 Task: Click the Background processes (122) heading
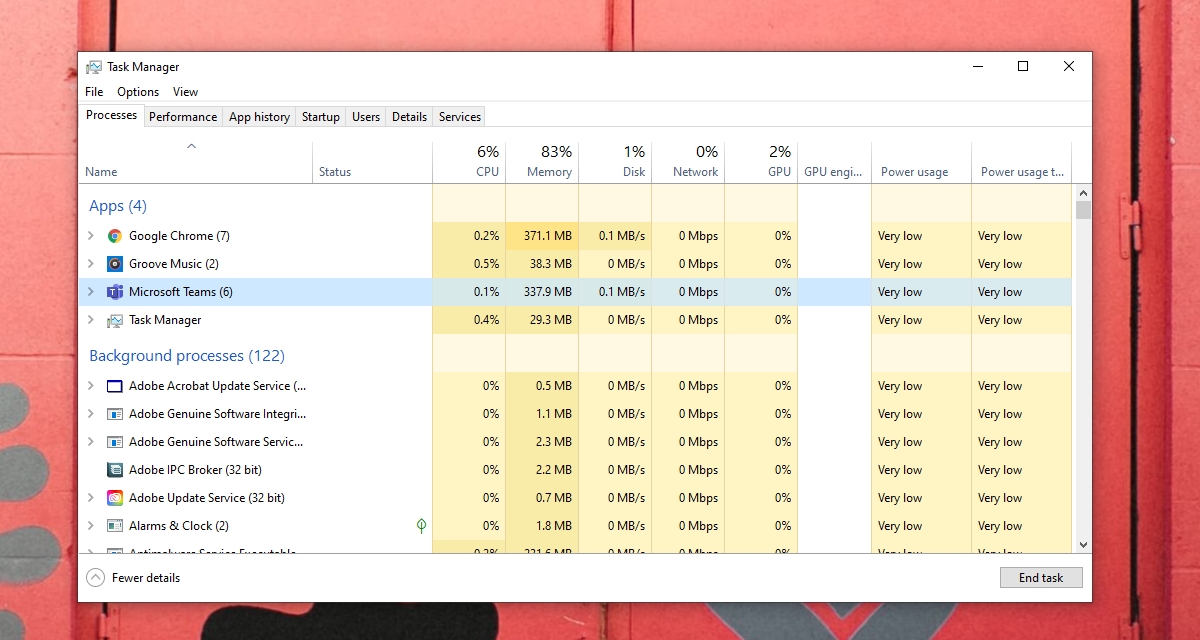pyautogui.click(x=187, y=356)
